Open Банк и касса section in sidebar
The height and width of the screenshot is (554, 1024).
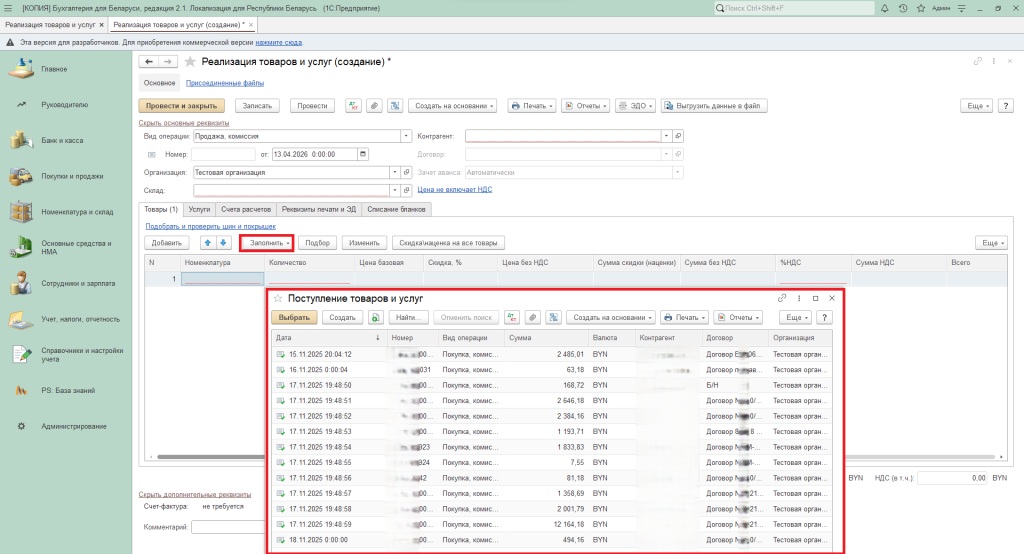pyautogui.click(x=62, y=140)
